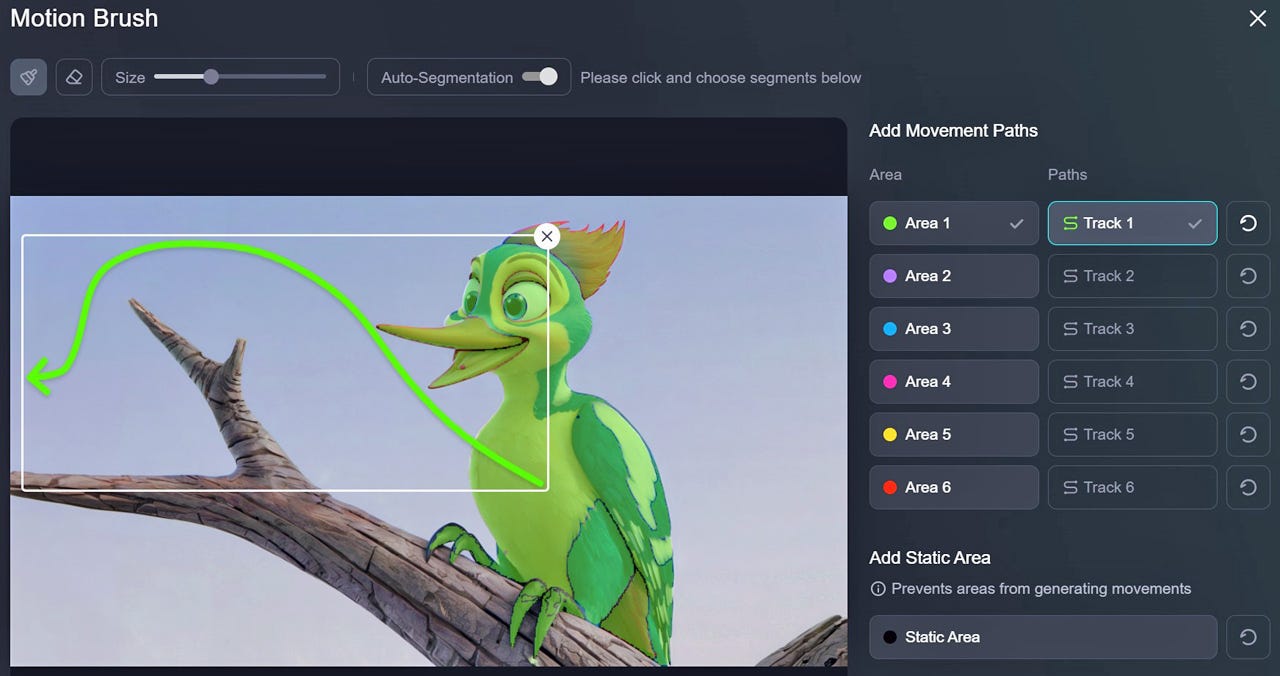
Task: Choose the Track 3 path
Action: point(1132,329)
